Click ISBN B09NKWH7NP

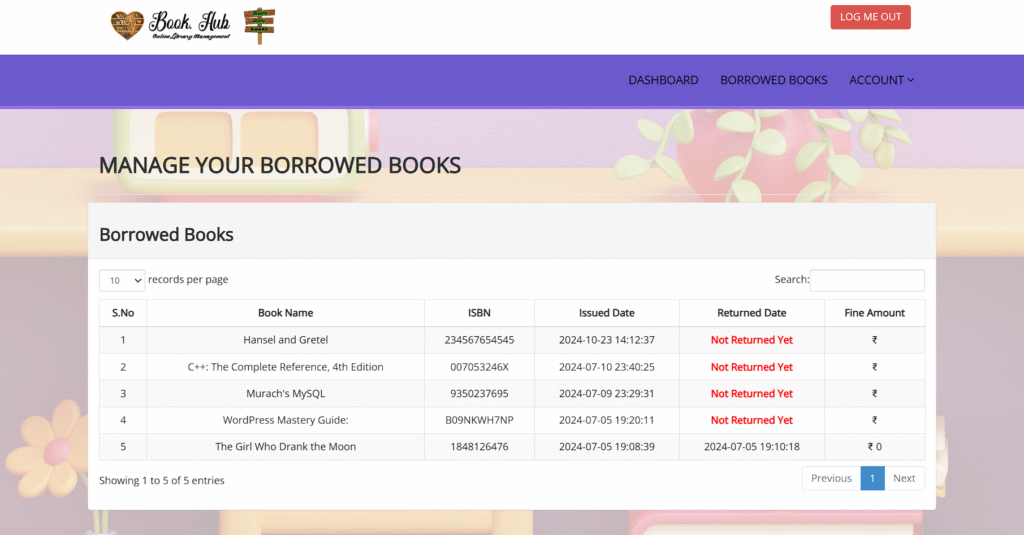coord(479,420)
